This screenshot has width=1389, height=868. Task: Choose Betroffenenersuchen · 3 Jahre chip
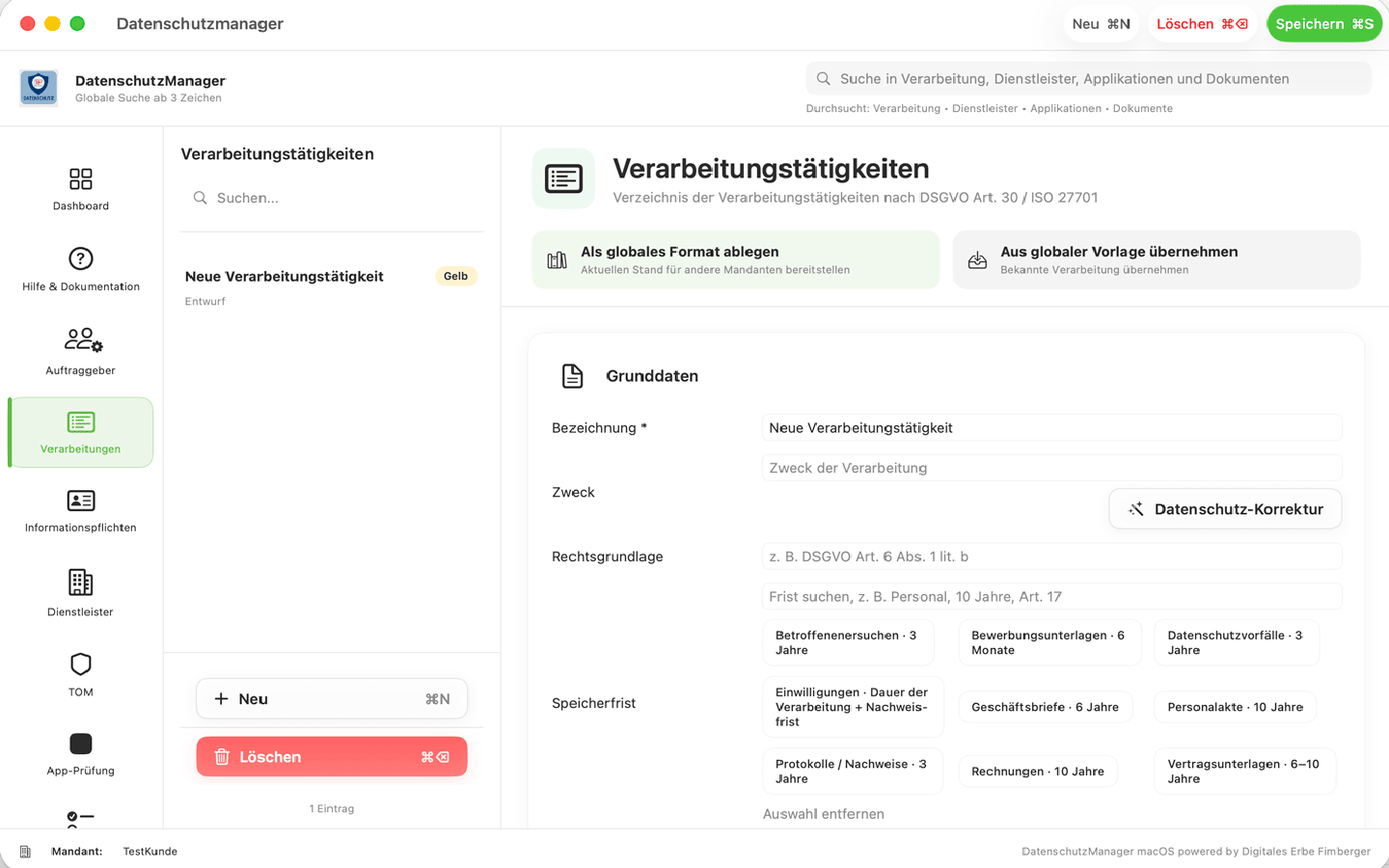click(848, 642)
